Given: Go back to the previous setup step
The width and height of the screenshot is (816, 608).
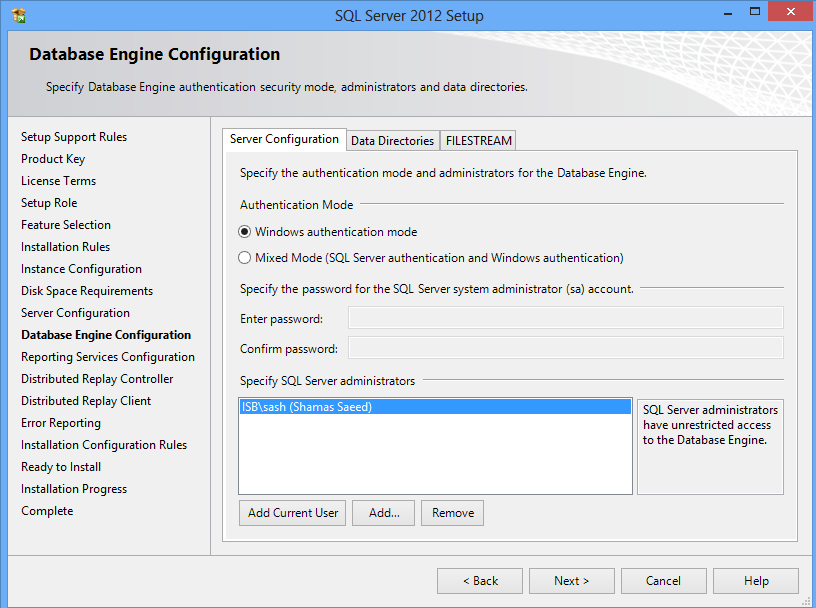Looking at the screenshot, I should [479, 580].
